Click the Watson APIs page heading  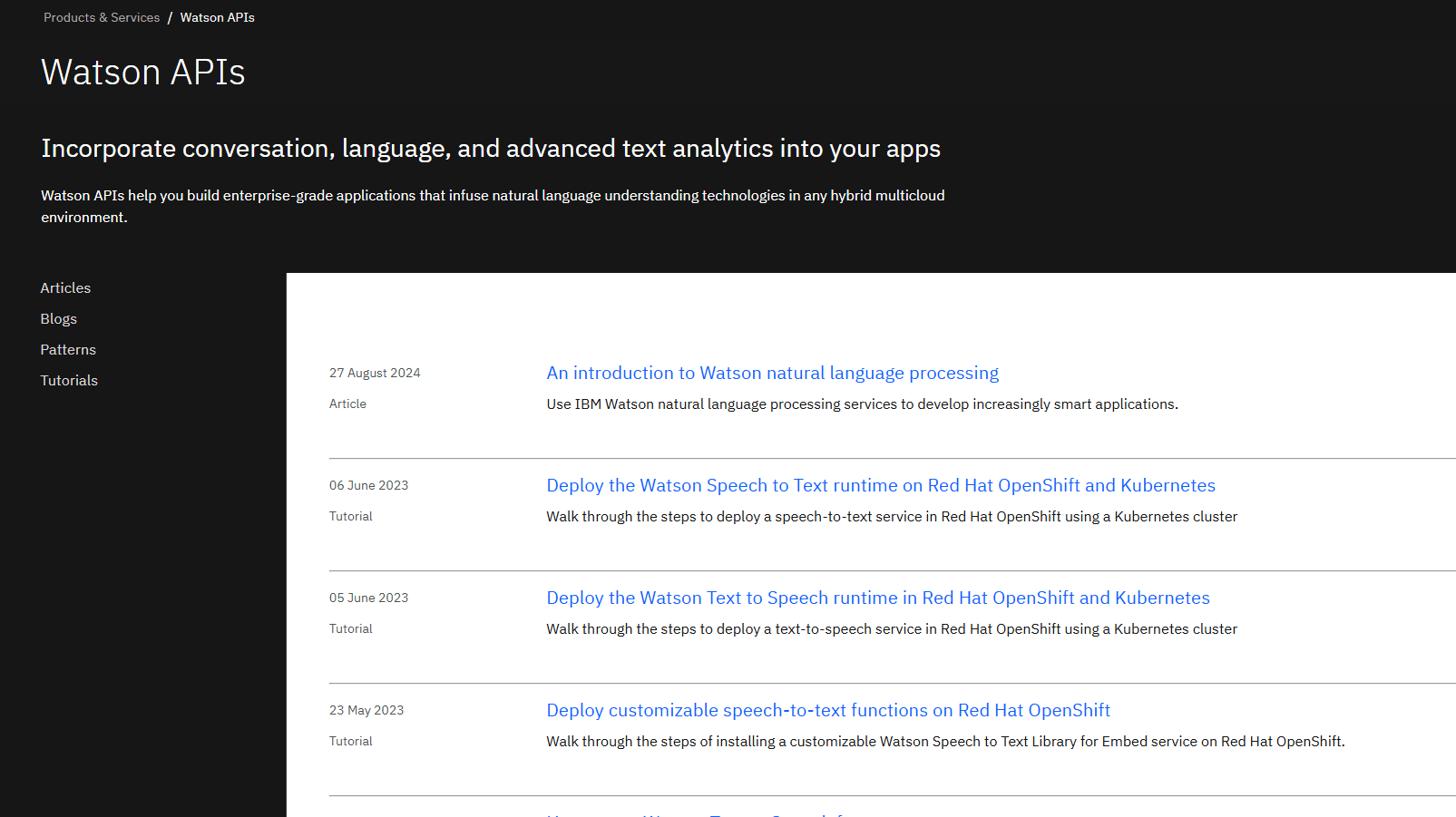pyautogui.click(x=143, y=73)
